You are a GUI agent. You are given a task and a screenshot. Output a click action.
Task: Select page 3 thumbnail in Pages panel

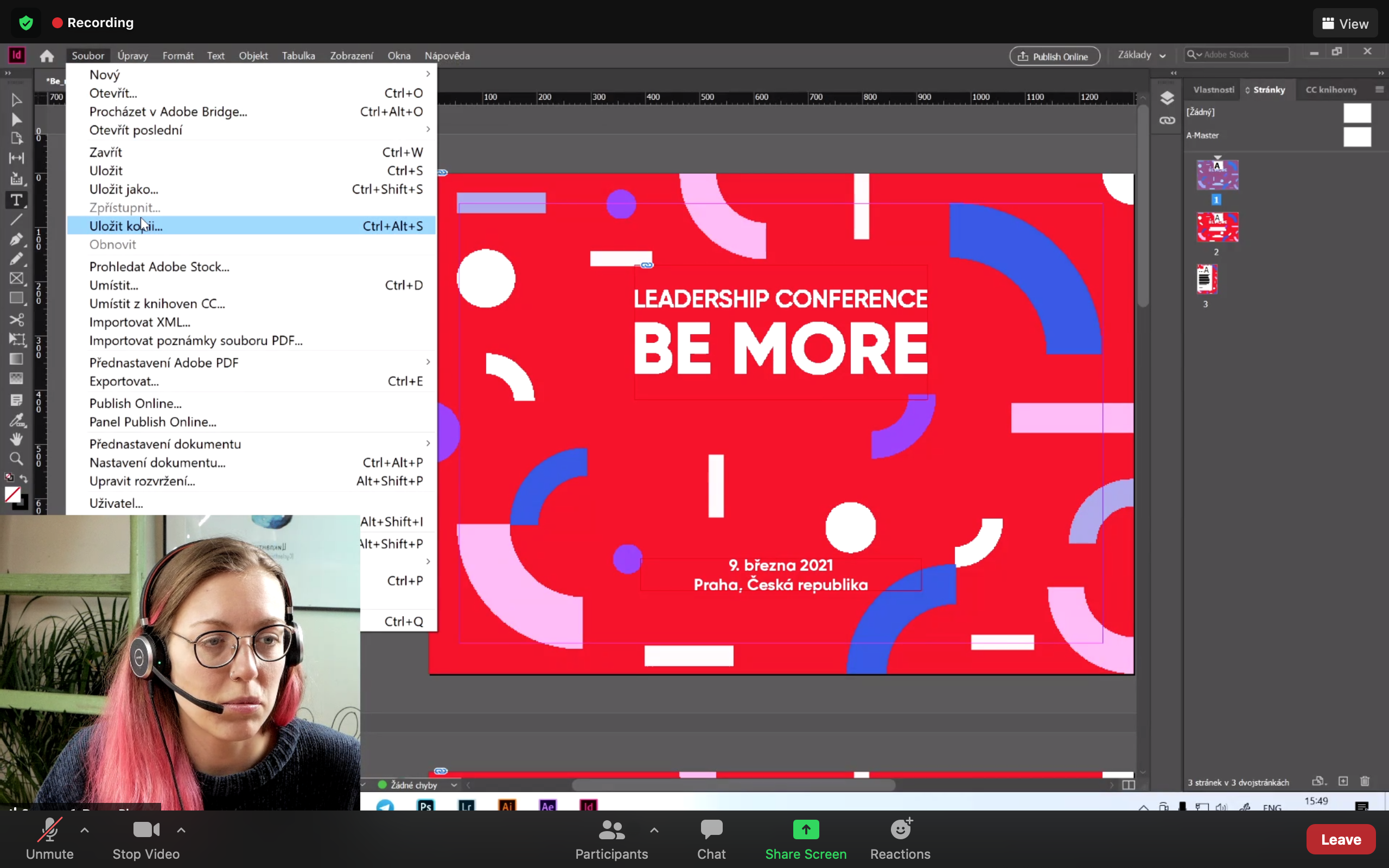tap(1207, 279)
